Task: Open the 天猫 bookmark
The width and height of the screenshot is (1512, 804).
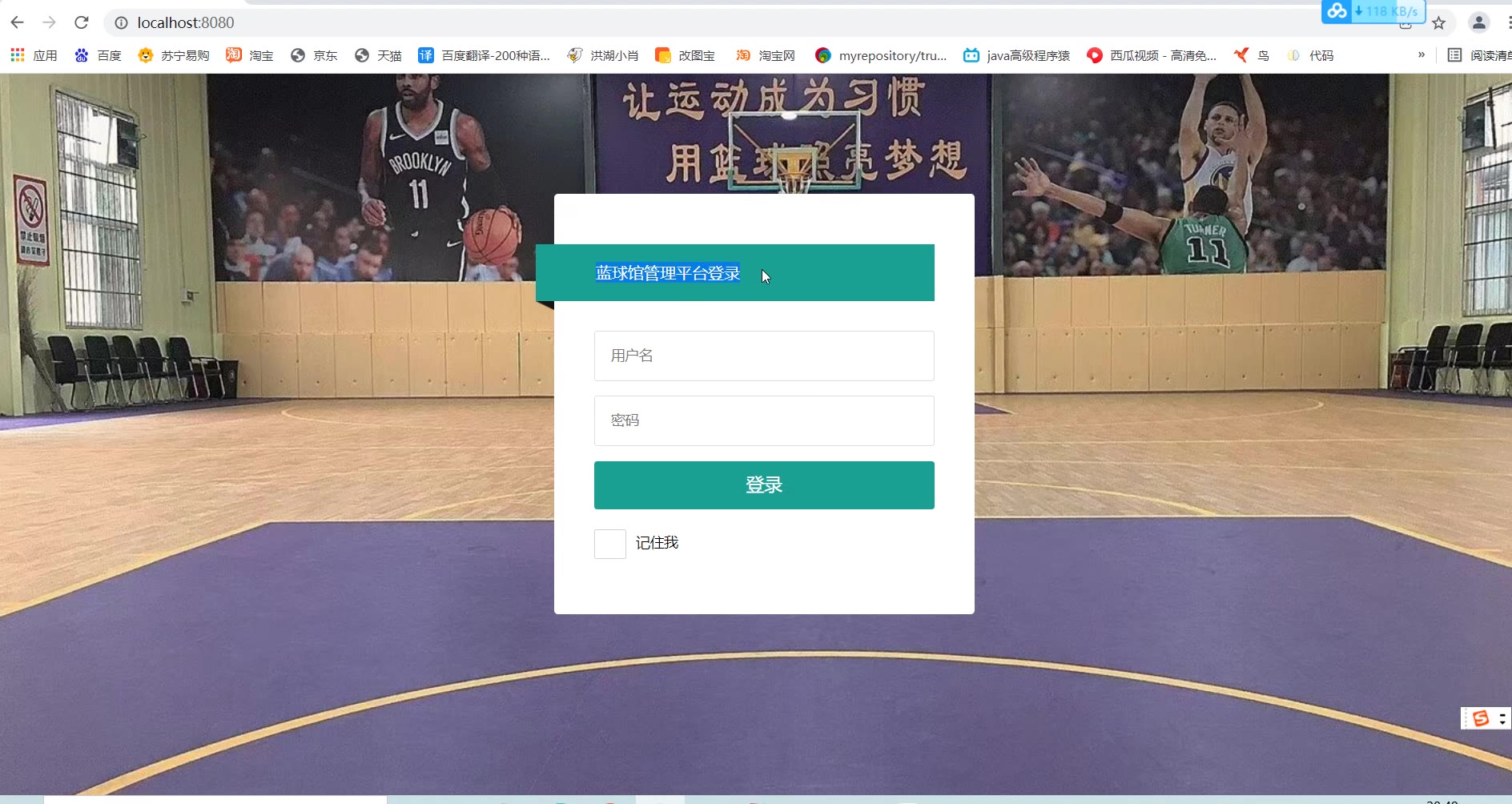Action: pyautogui.click(x=378, y=55)
